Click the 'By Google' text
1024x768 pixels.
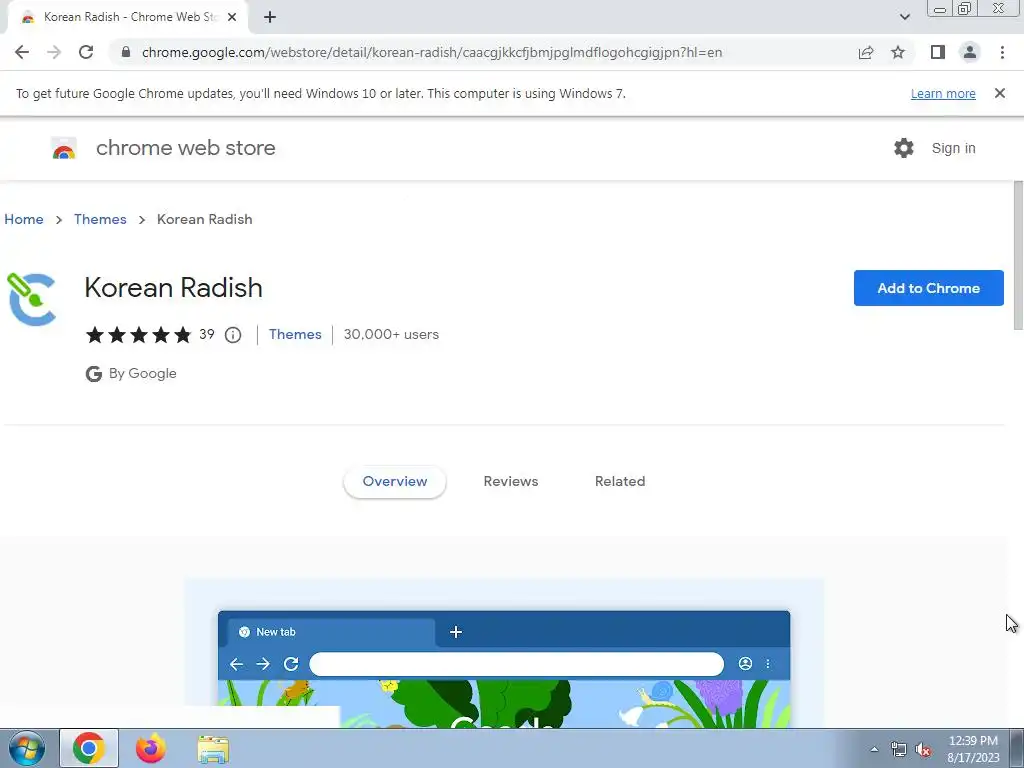[142, 374]
